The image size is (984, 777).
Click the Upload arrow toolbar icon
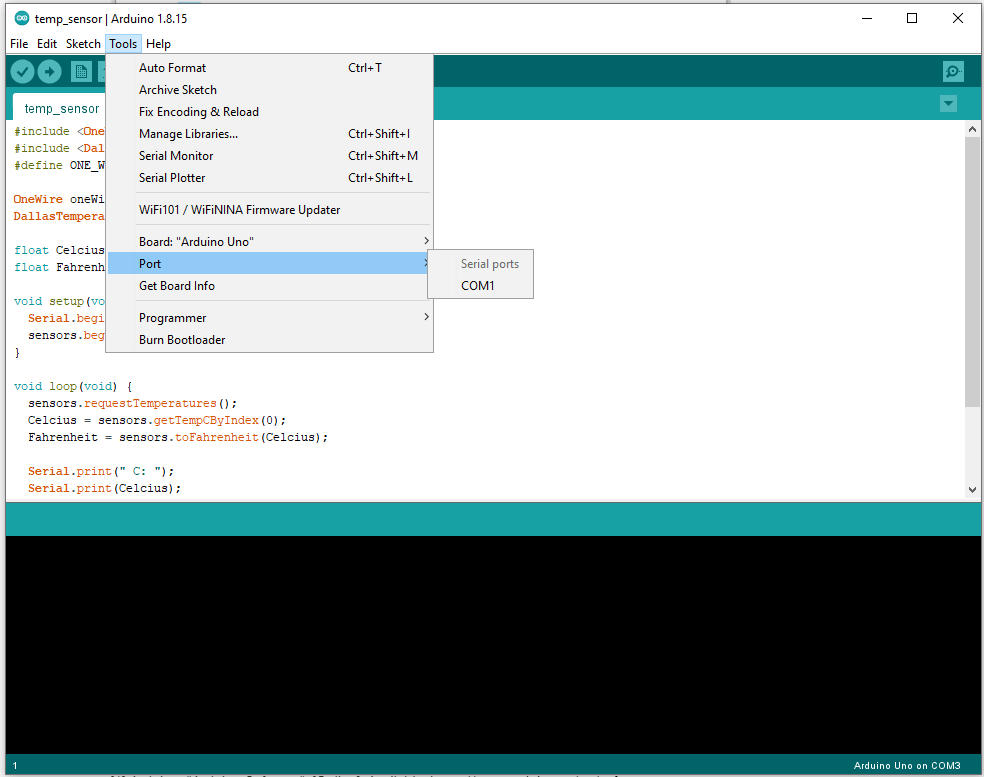[50, 72]
